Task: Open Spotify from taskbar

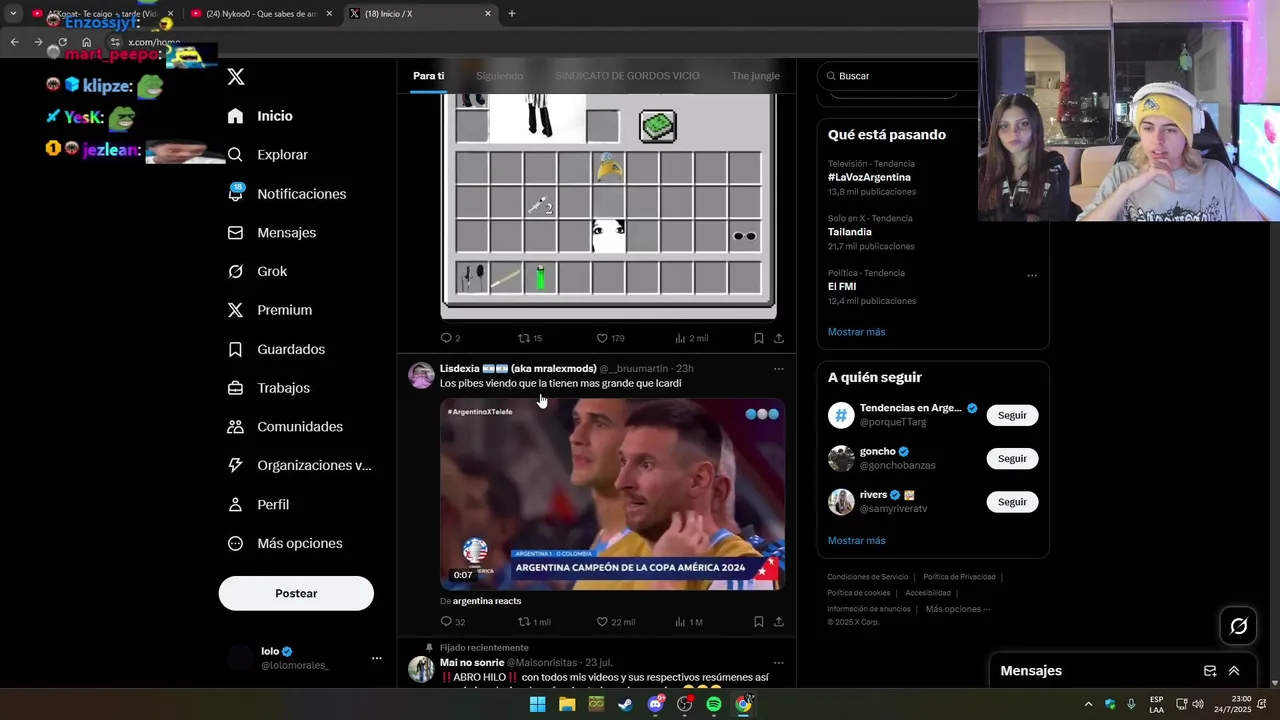Action: coord(714,704)
